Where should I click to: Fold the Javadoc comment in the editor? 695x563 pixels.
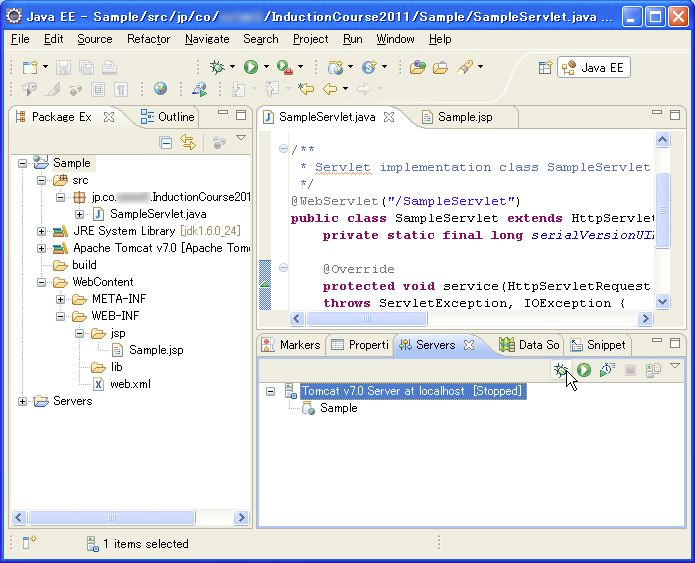(x=283, y=149)
